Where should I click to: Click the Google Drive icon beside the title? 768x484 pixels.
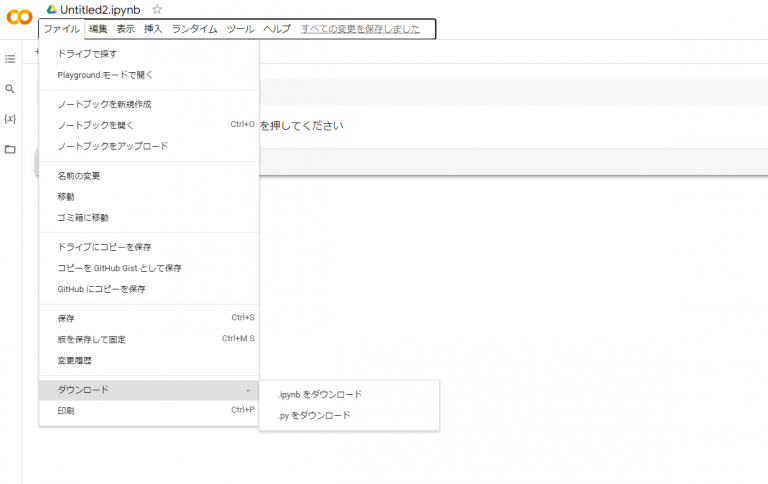coord(51,9)
